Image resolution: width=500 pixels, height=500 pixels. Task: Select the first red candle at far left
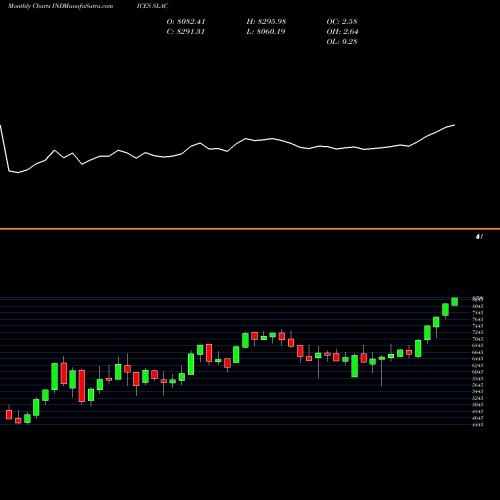click(9, 414)
